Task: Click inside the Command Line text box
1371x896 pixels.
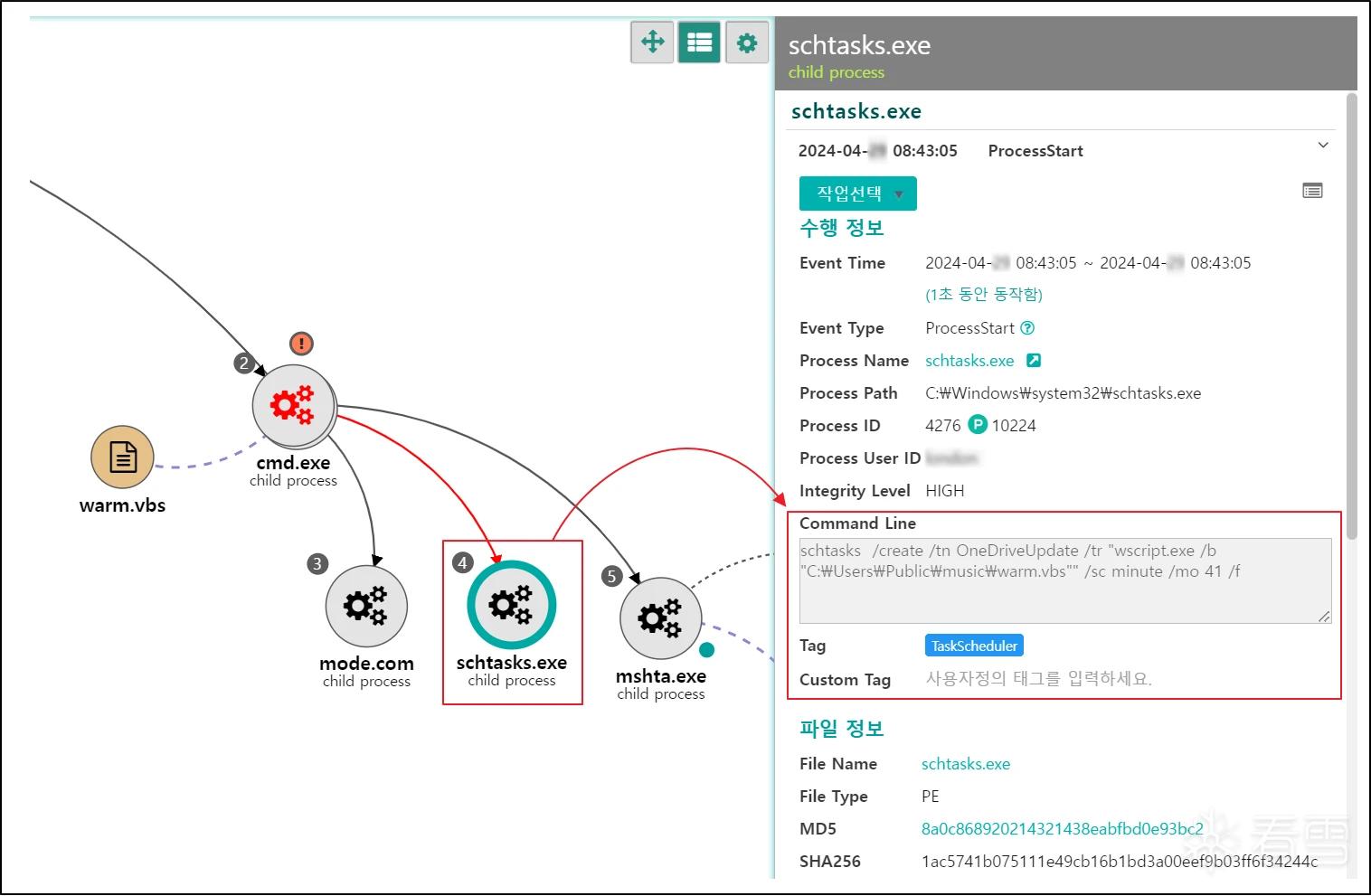Action: (x=1065, y=580)
